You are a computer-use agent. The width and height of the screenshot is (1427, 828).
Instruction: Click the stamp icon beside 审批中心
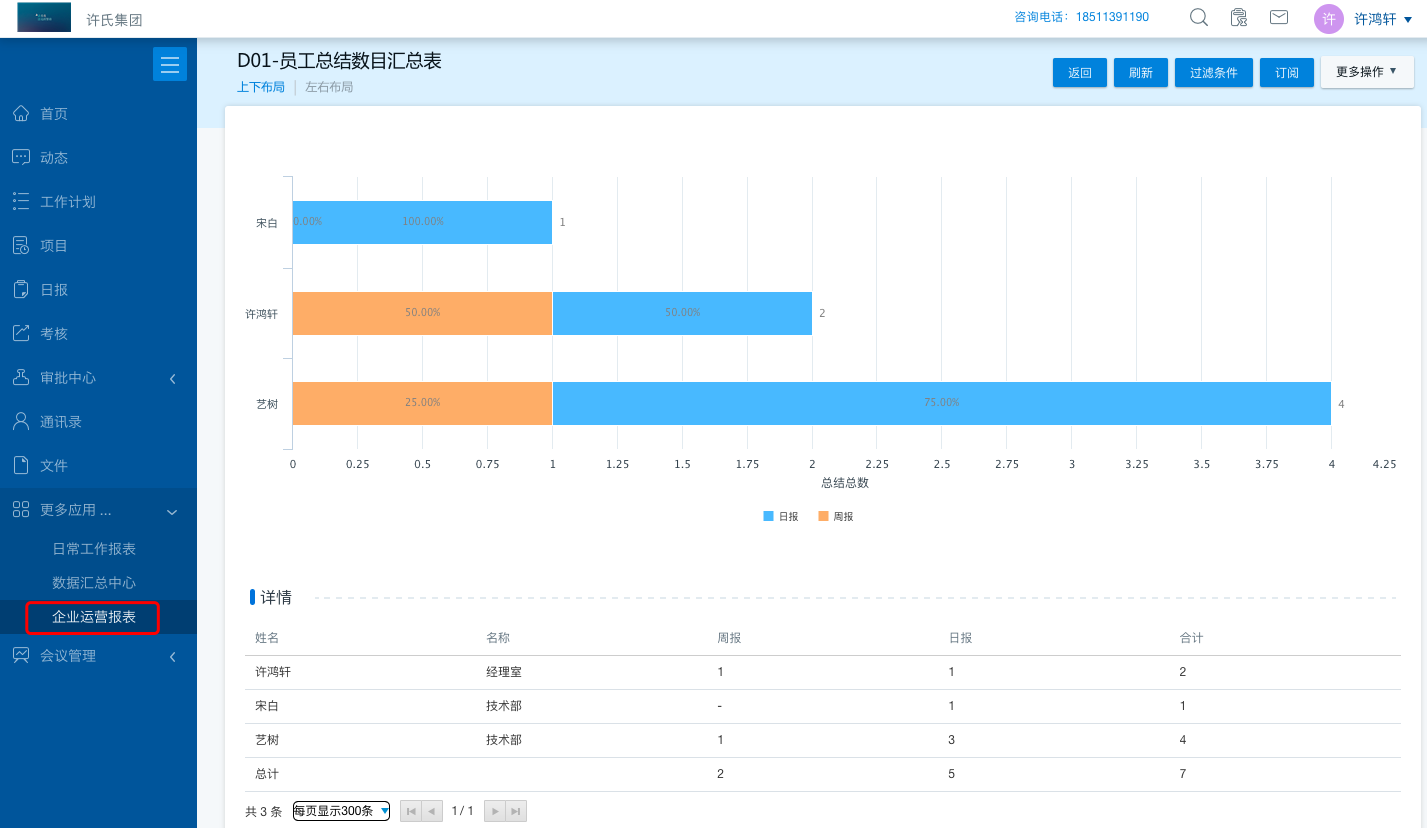point(20,377)
